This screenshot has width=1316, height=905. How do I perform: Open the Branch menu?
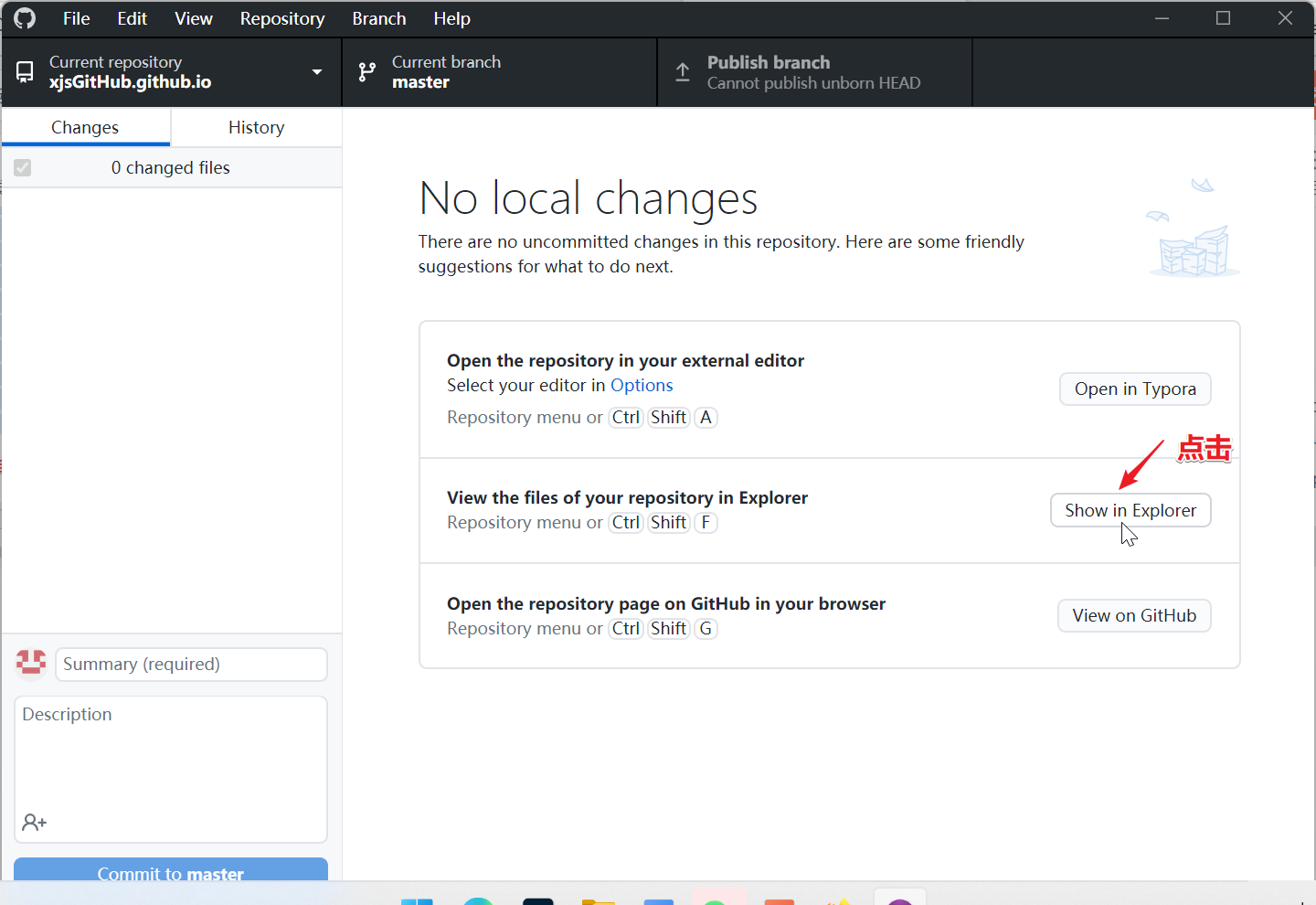379,18
